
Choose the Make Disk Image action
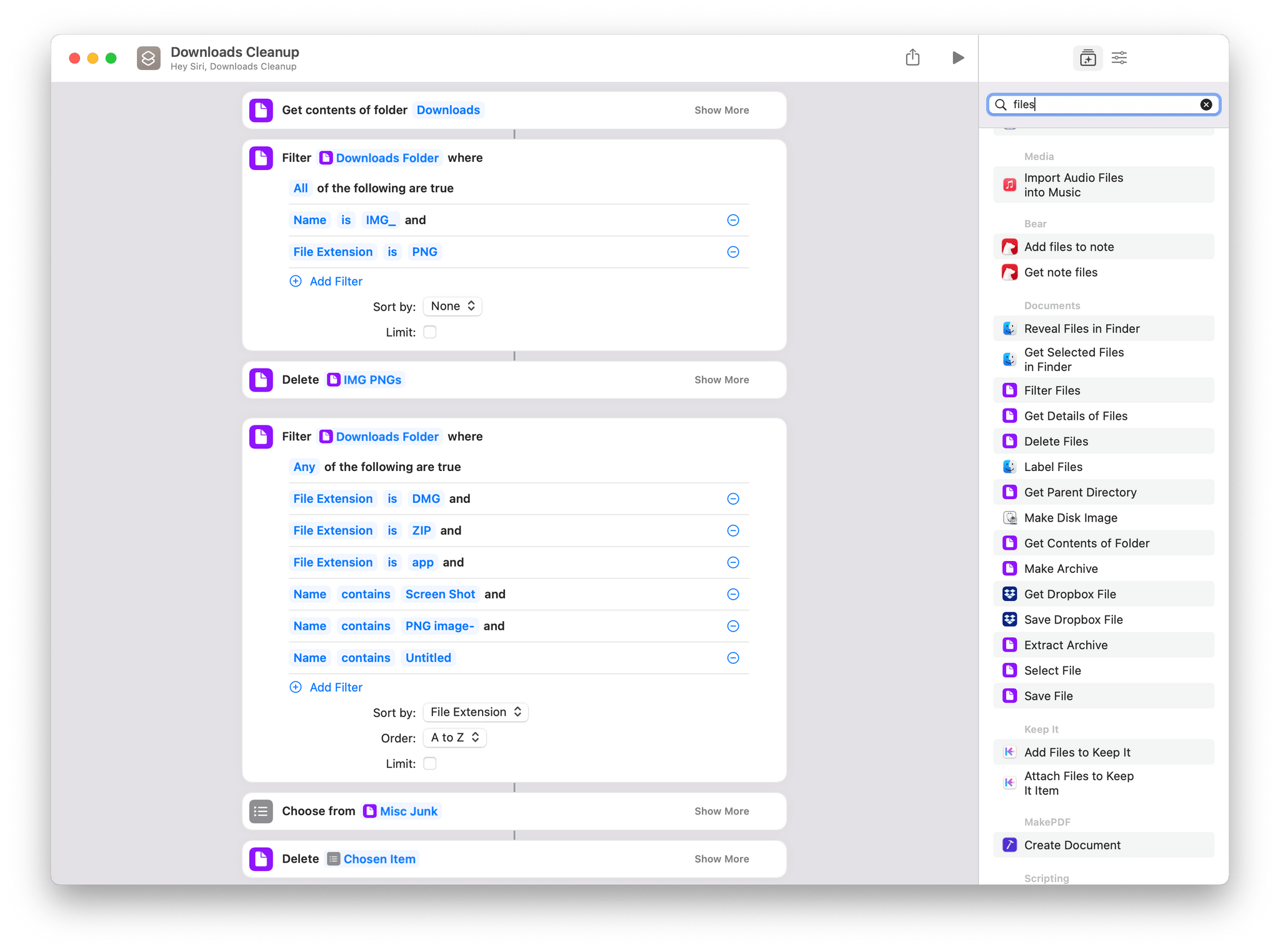(1103, 518)
